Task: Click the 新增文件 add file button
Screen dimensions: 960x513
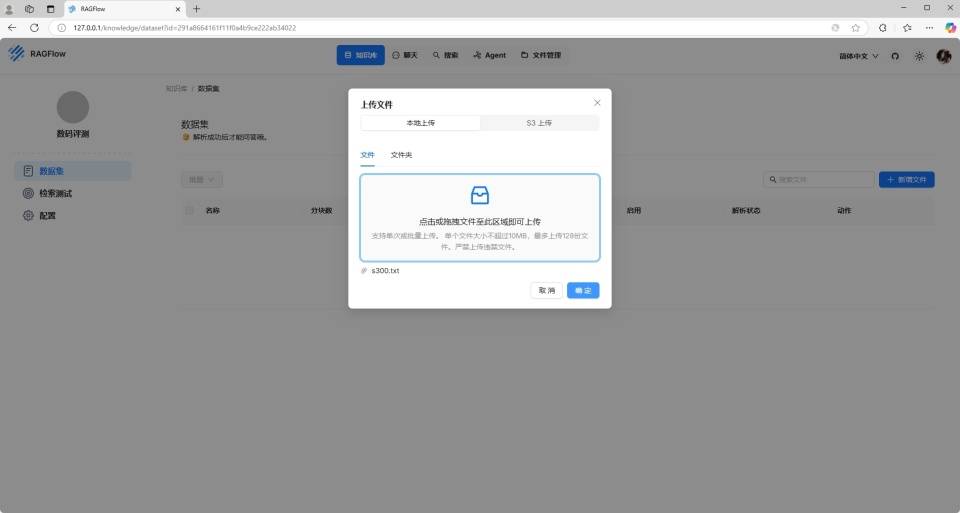Action: [906, 179]
